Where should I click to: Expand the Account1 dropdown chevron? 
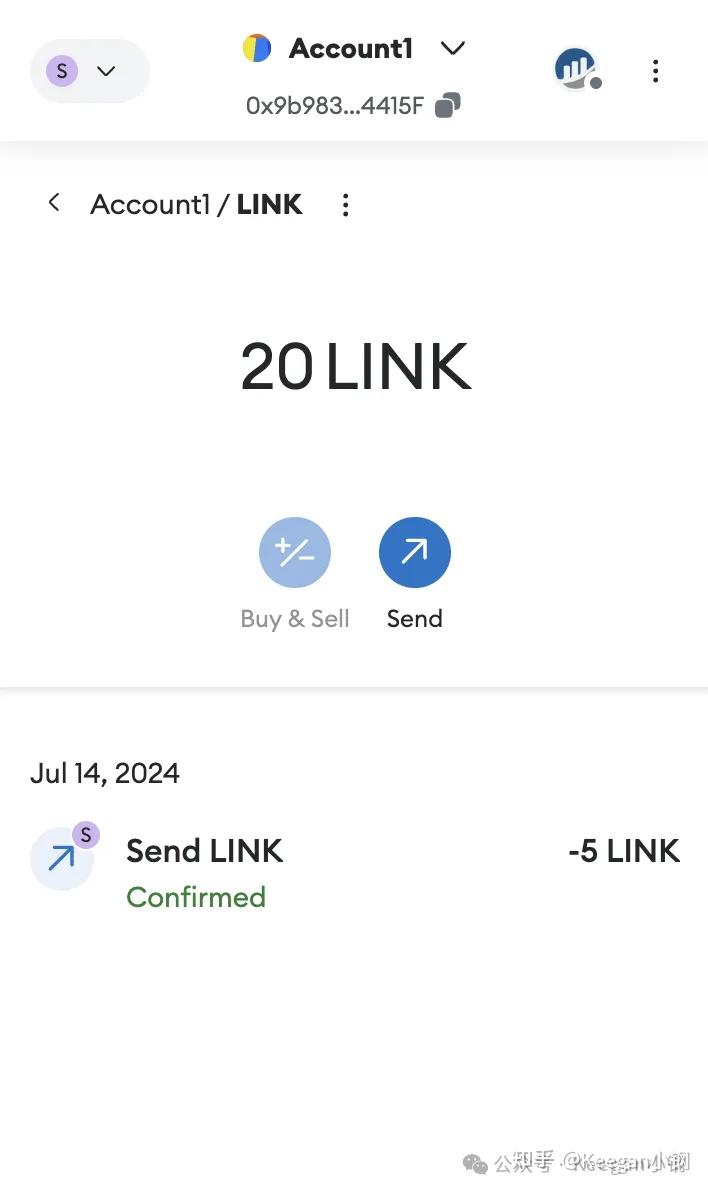(453, 48)
